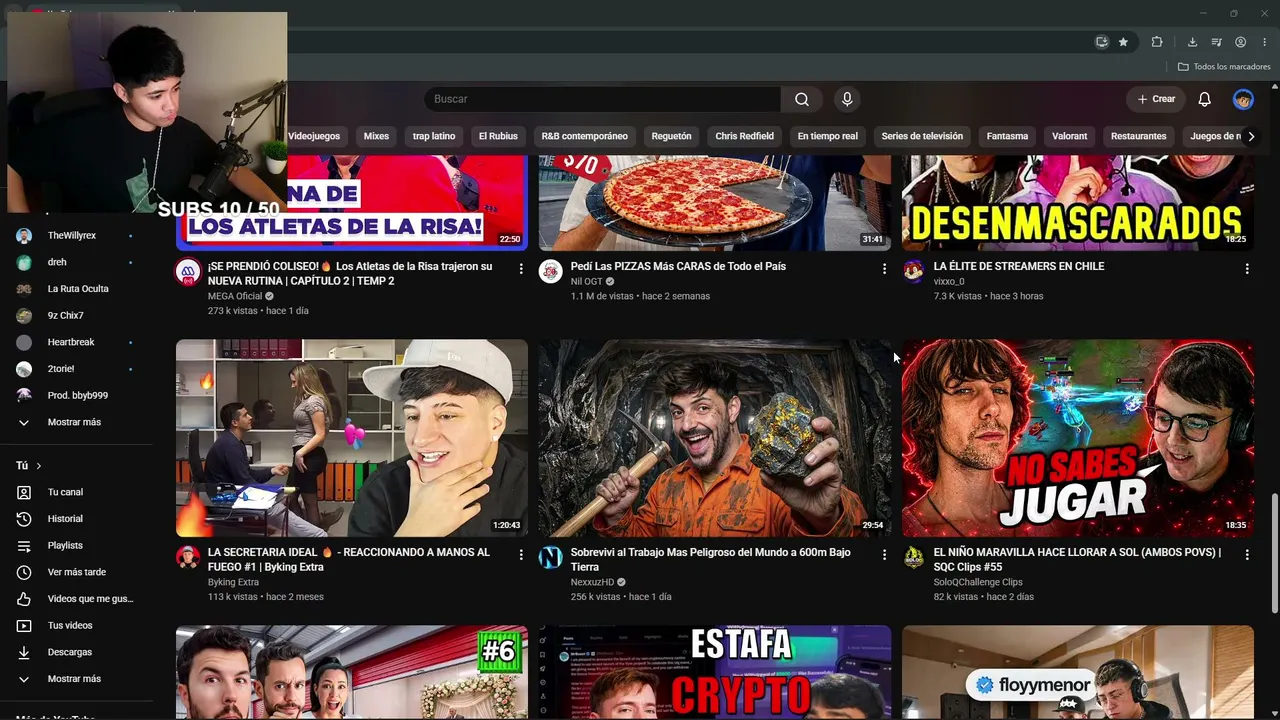Open MEGA Oficial channel avatar
The height and width of the screenshot is (720, 1280).
click(188, 272)
